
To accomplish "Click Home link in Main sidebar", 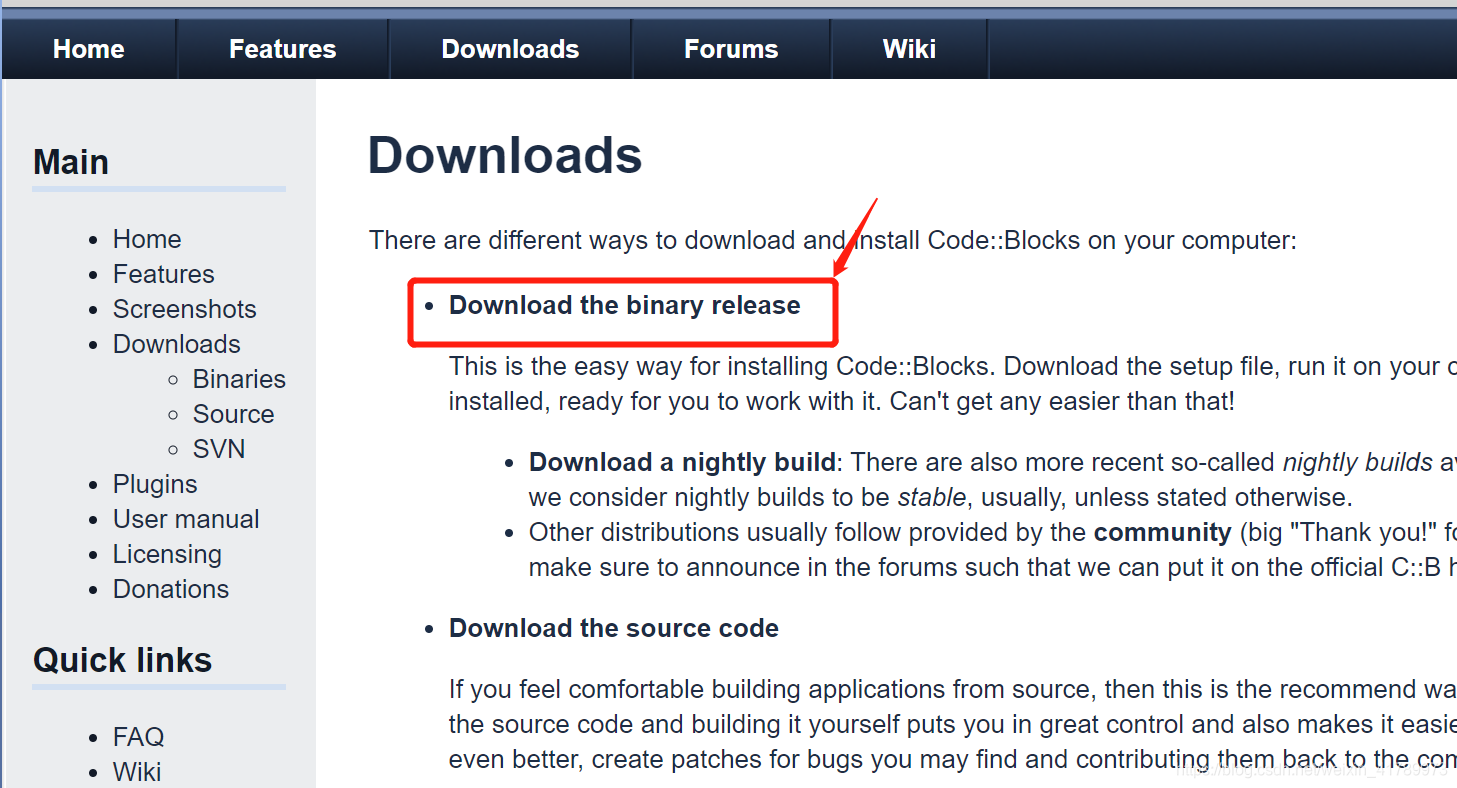I will coord(147,239).
